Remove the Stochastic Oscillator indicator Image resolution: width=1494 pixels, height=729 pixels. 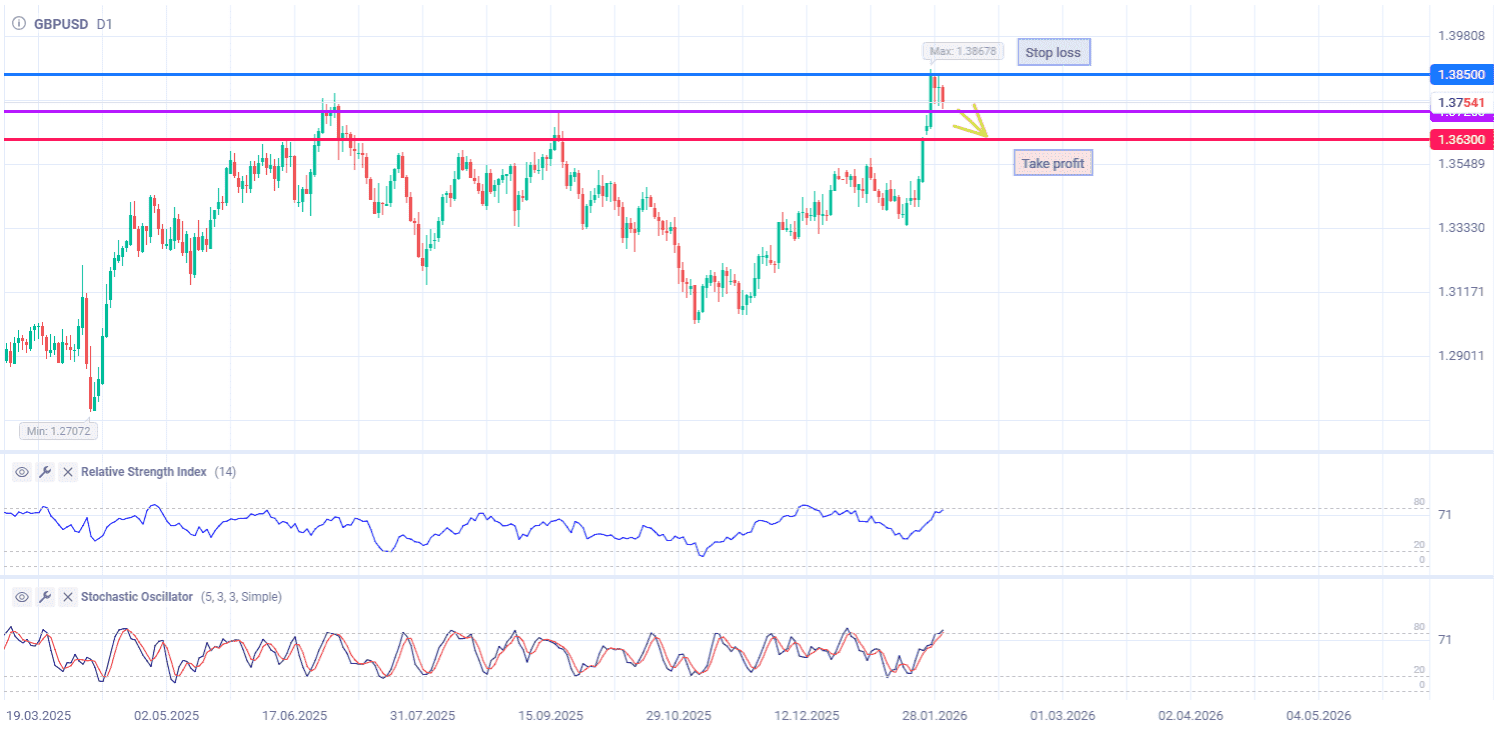point(68,597)
